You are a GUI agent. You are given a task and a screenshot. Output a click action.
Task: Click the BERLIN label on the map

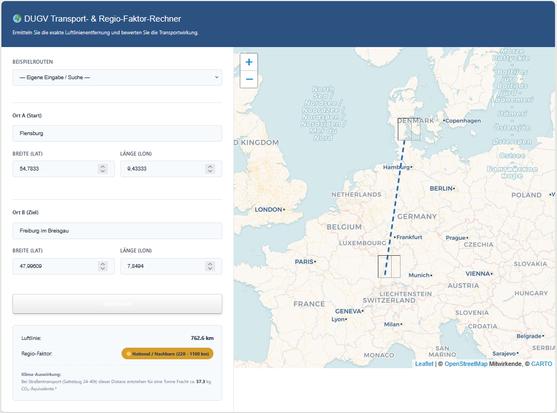[441, 188]
